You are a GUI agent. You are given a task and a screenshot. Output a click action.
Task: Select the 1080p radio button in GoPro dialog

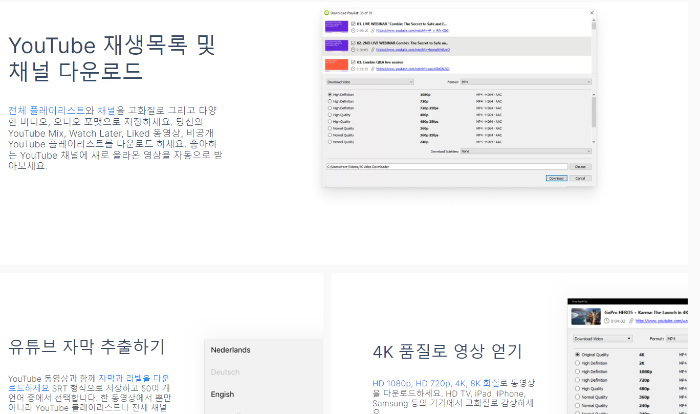pos(577,372)
